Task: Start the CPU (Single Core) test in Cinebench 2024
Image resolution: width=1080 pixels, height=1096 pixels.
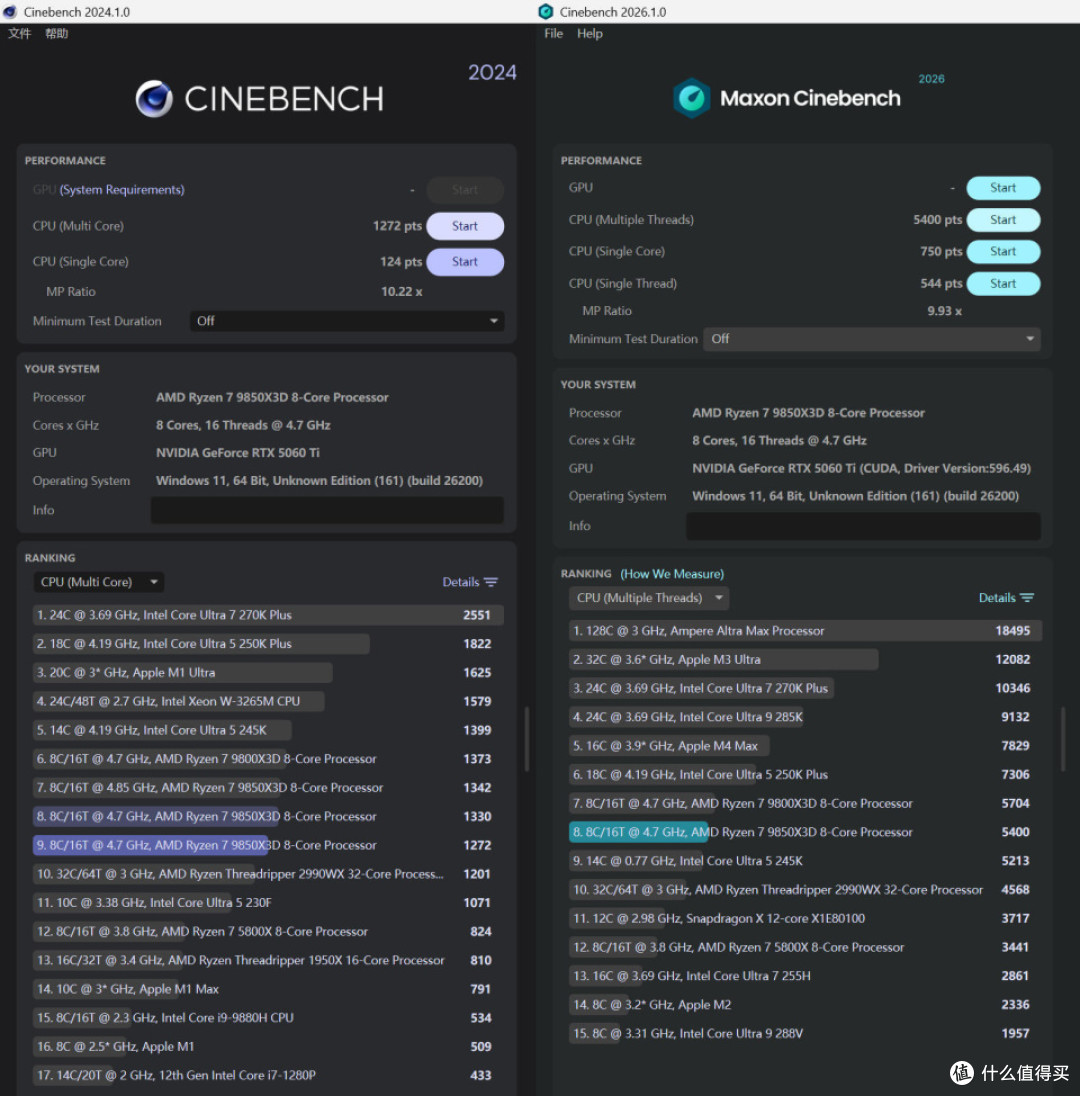Action: (465, 261)
